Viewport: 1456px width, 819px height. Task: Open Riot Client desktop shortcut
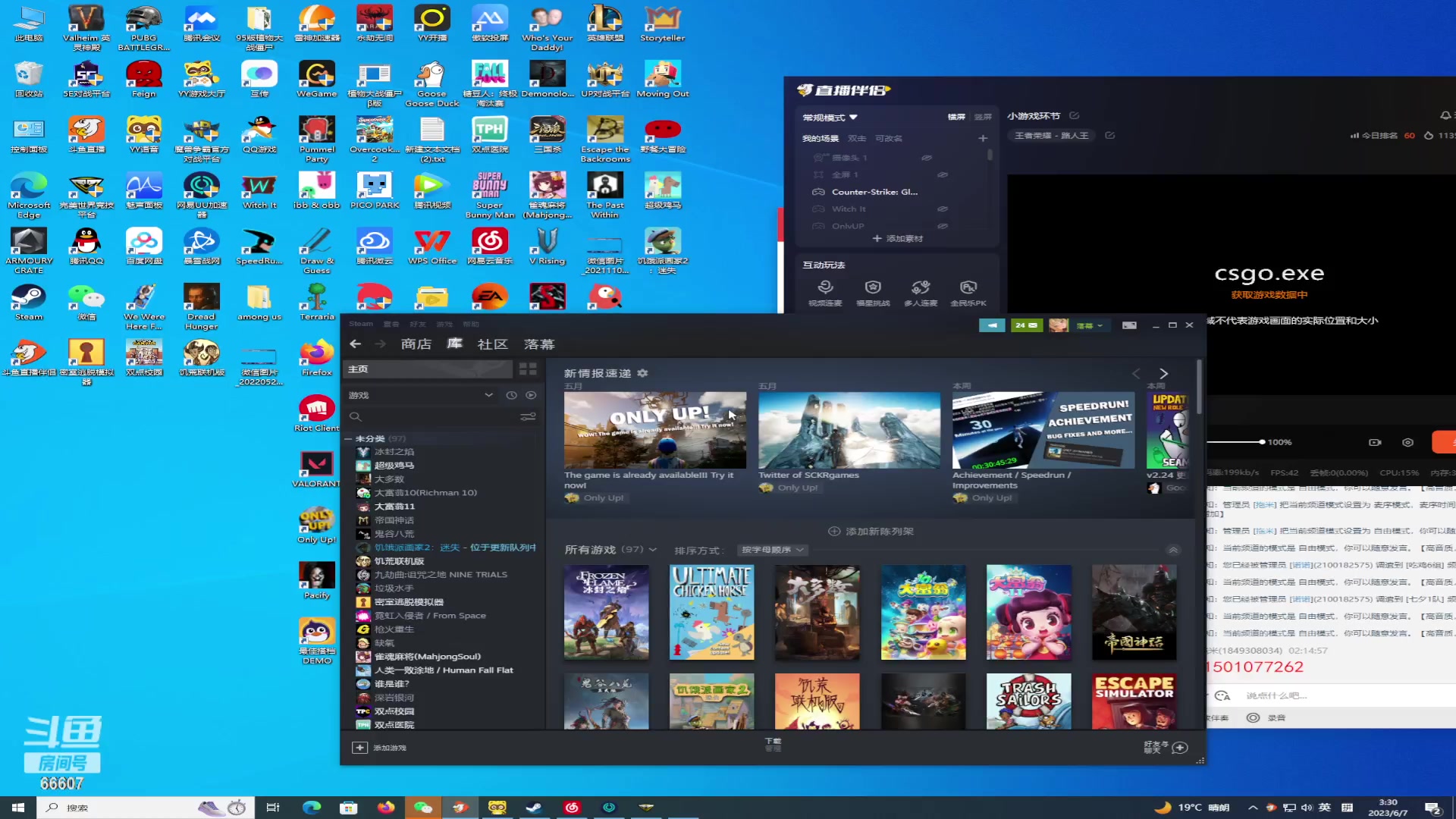(x=316, y=413)
